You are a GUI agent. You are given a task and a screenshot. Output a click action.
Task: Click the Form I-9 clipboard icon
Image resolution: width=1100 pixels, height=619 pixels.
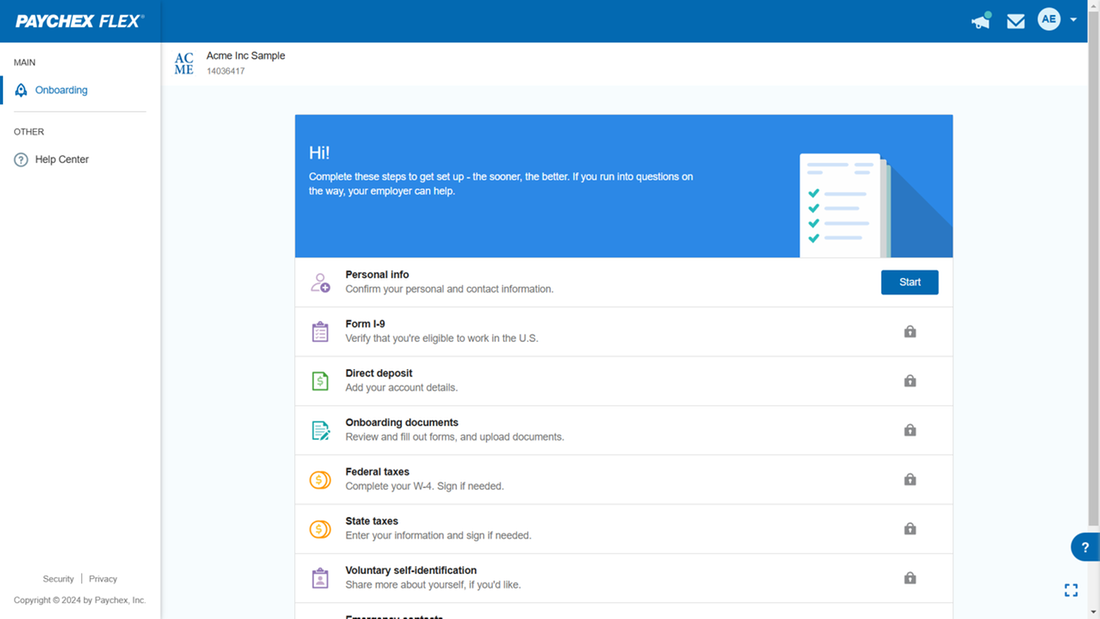point(320,332)
